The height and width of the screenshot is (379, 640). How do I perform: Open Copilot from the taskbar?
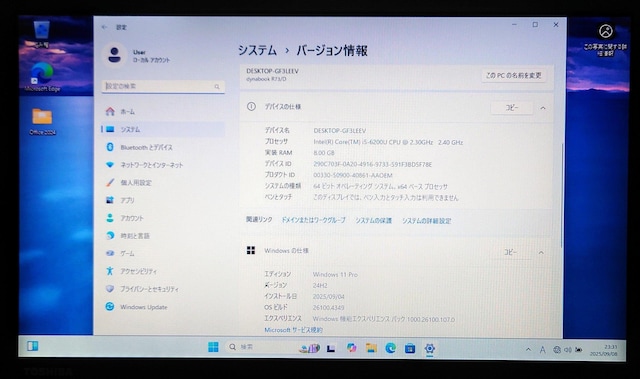pyautogui.click(x=351, y=348)
